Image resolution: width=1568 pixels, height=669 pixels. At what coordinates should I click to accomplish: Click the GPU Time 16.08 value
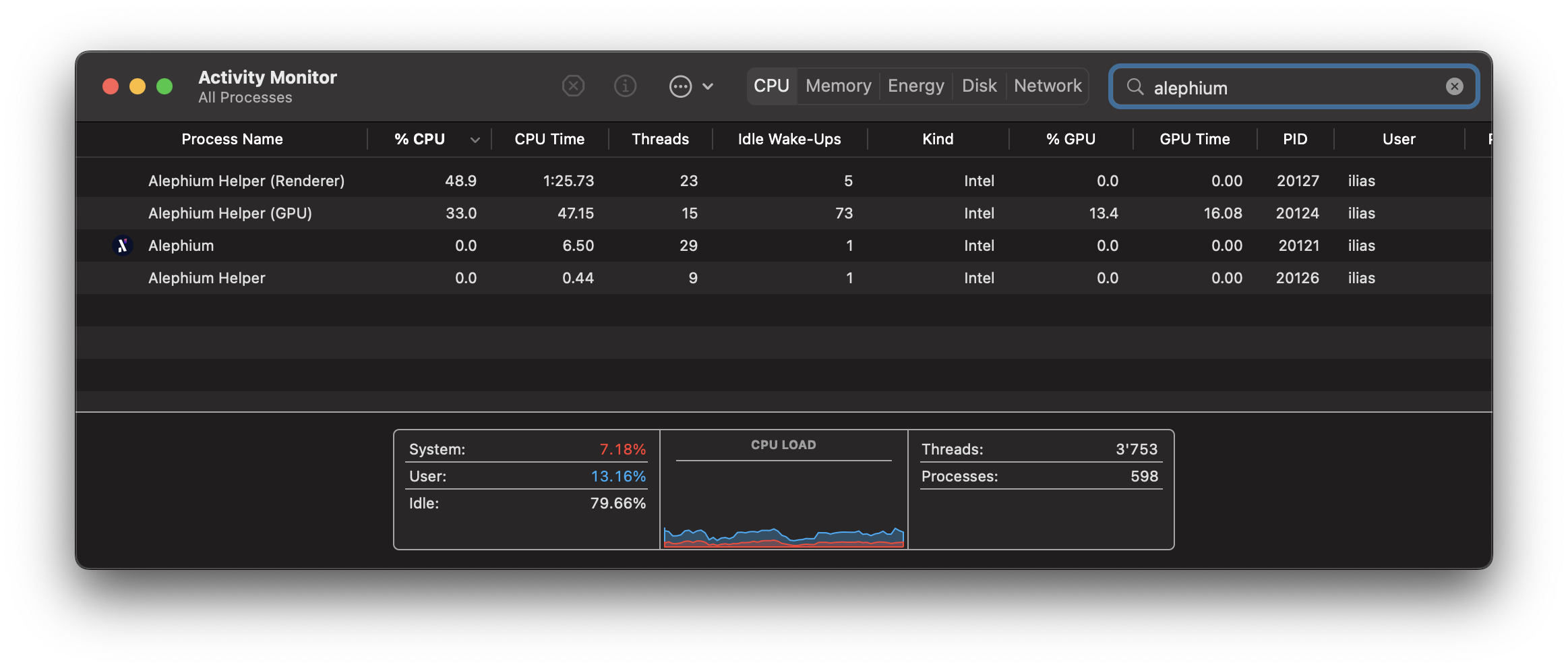(x=1222, y=213)
